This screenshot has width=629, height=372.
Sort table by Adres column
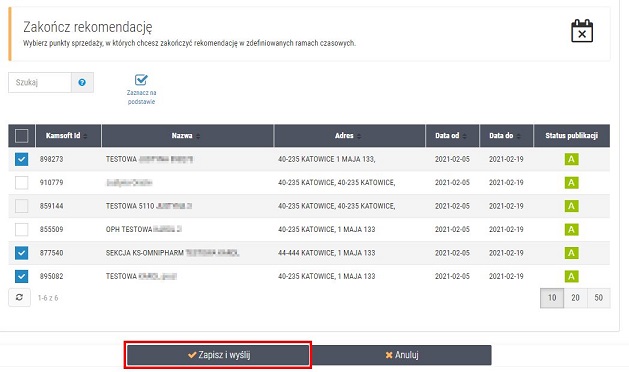pos(349,136)
